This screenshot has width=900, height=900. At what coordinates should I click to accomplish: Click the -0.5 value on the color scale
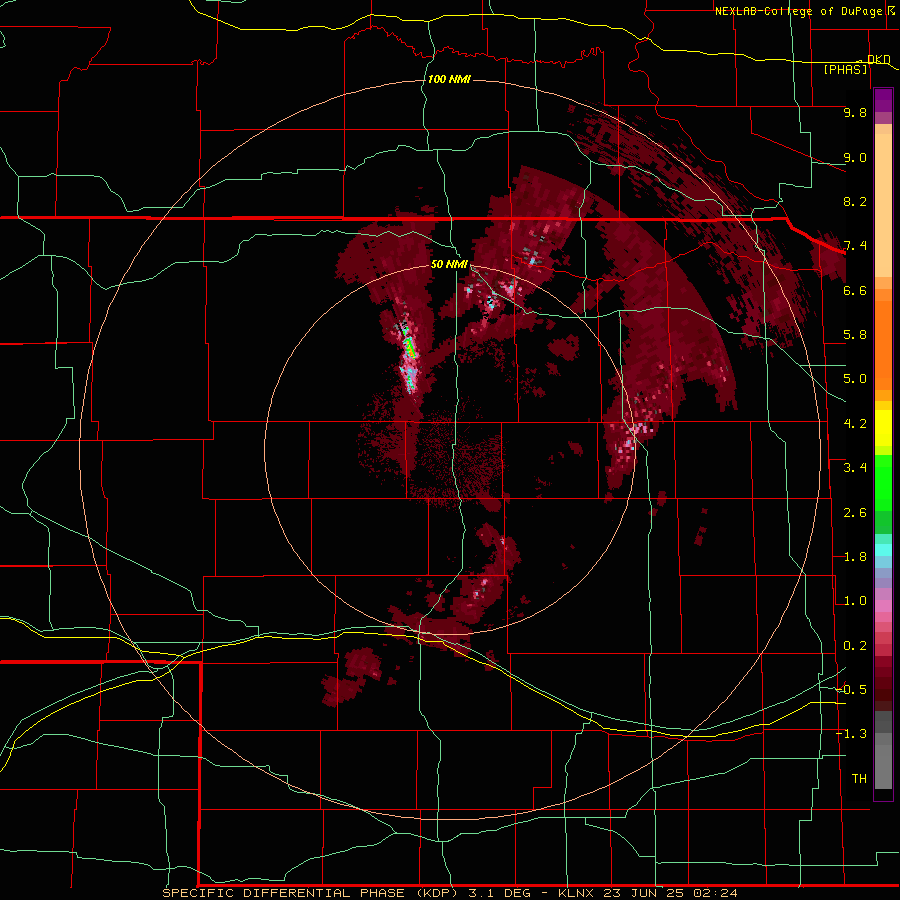[x=851, y=690]
